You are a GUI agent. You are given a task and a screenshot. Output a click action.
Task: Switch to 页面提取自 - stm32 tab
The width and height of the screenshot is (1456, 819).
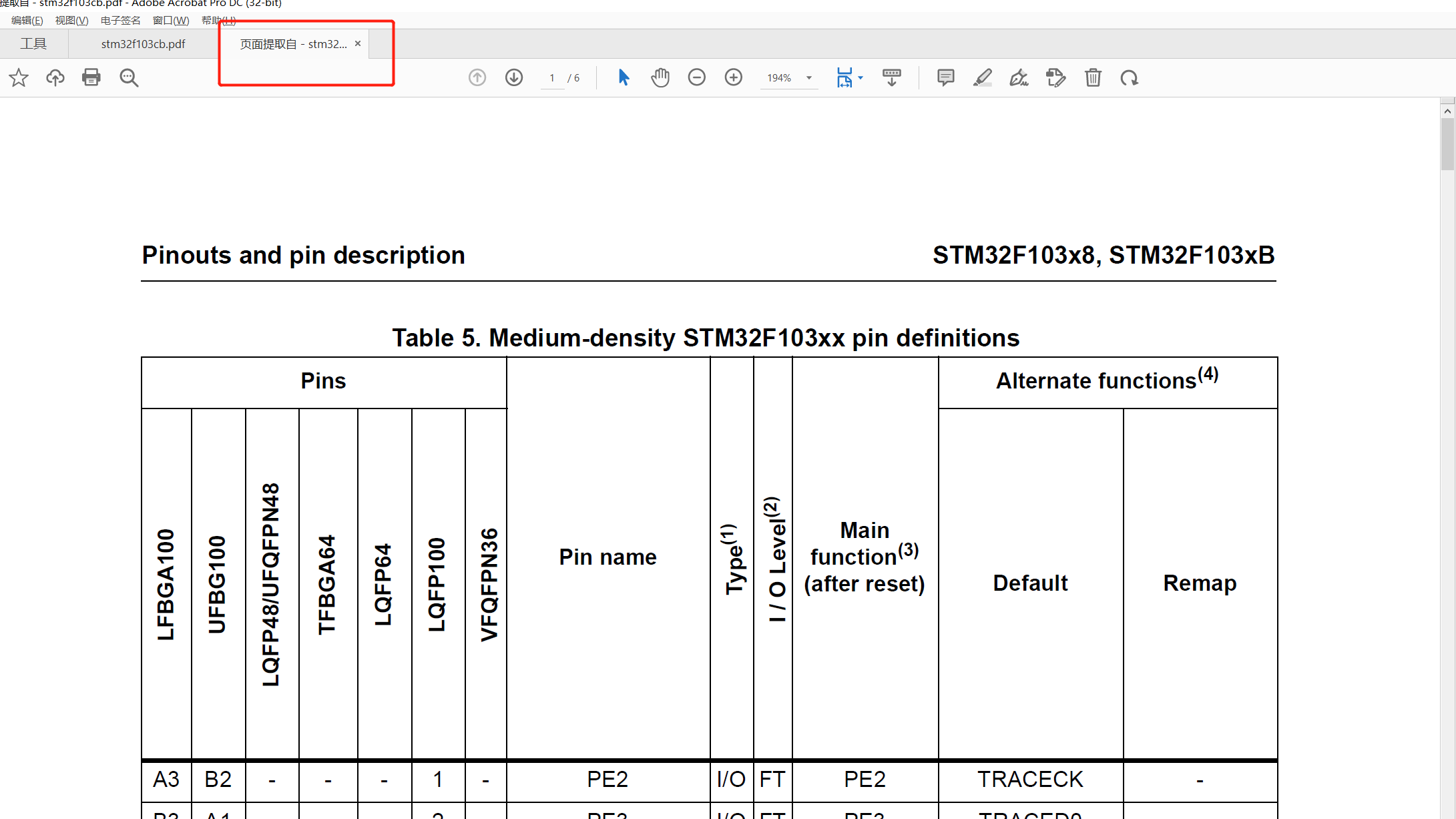tap(294, 44)
